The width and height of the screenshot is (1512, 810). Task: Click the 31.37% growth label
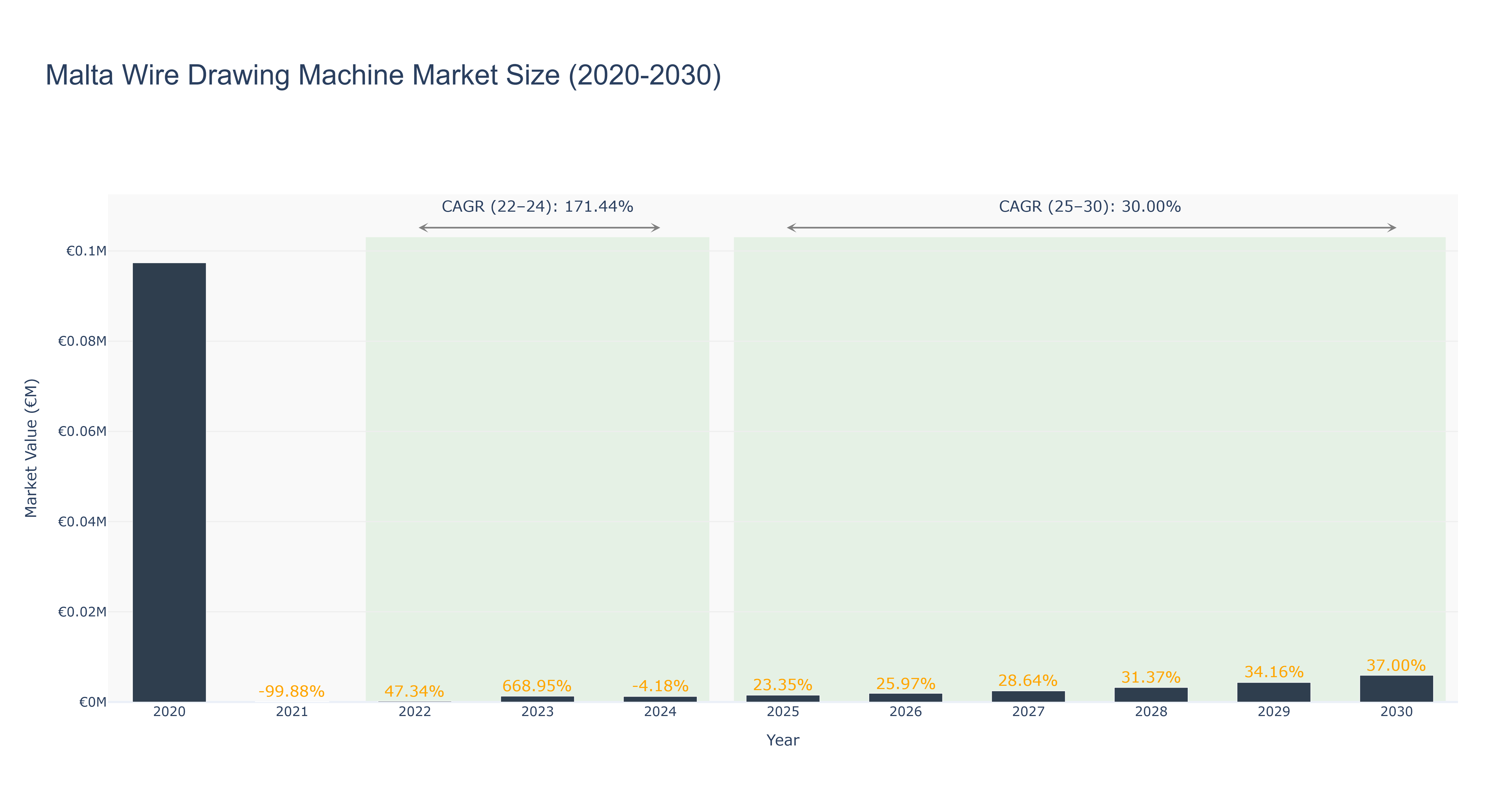(x=1151, y=678)
